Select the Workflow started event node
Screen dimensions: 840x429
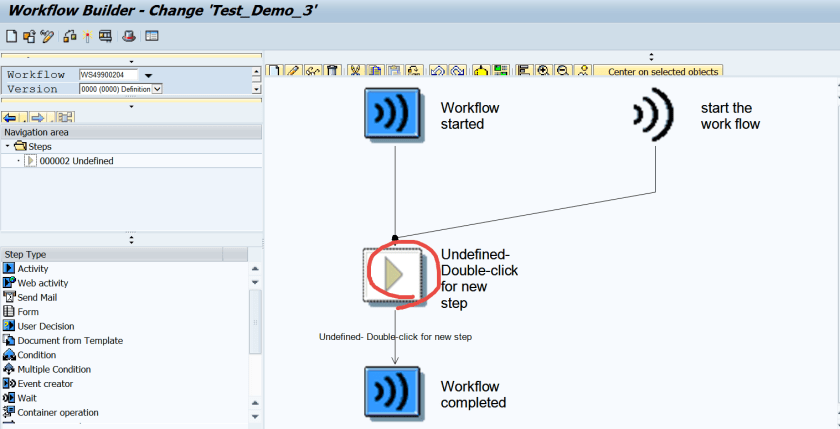(x=393, y=114)
